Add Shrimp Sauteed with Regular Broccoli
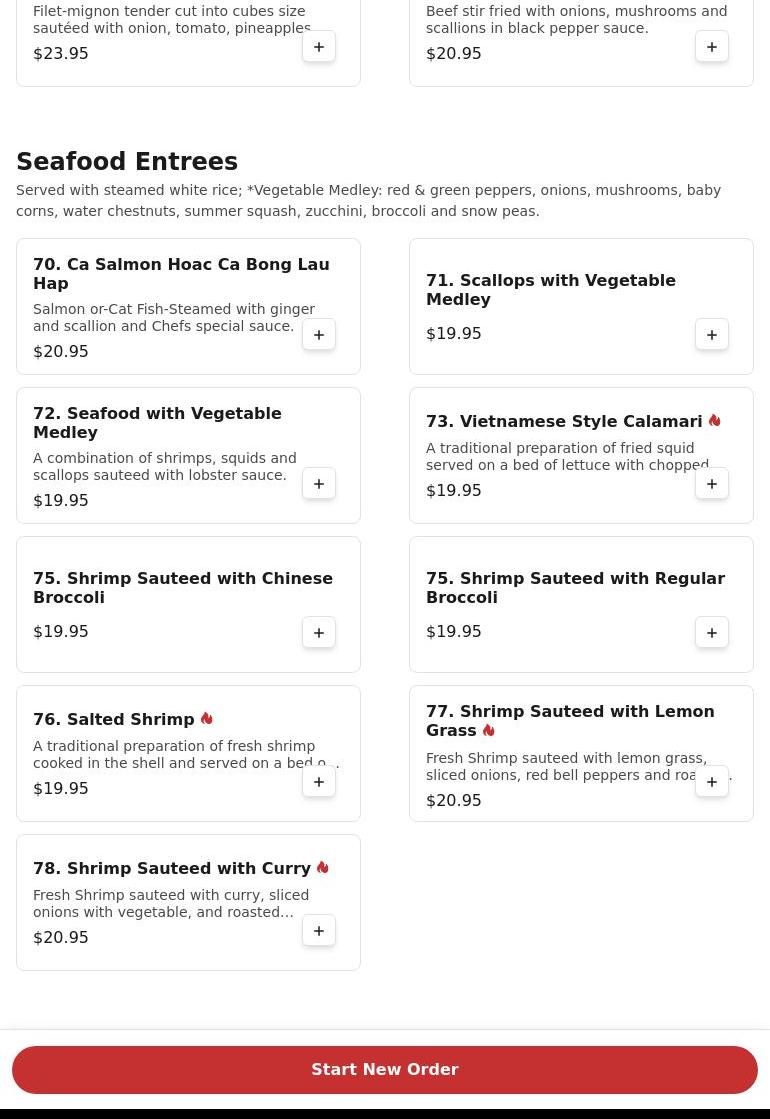 tap(711, 633)
